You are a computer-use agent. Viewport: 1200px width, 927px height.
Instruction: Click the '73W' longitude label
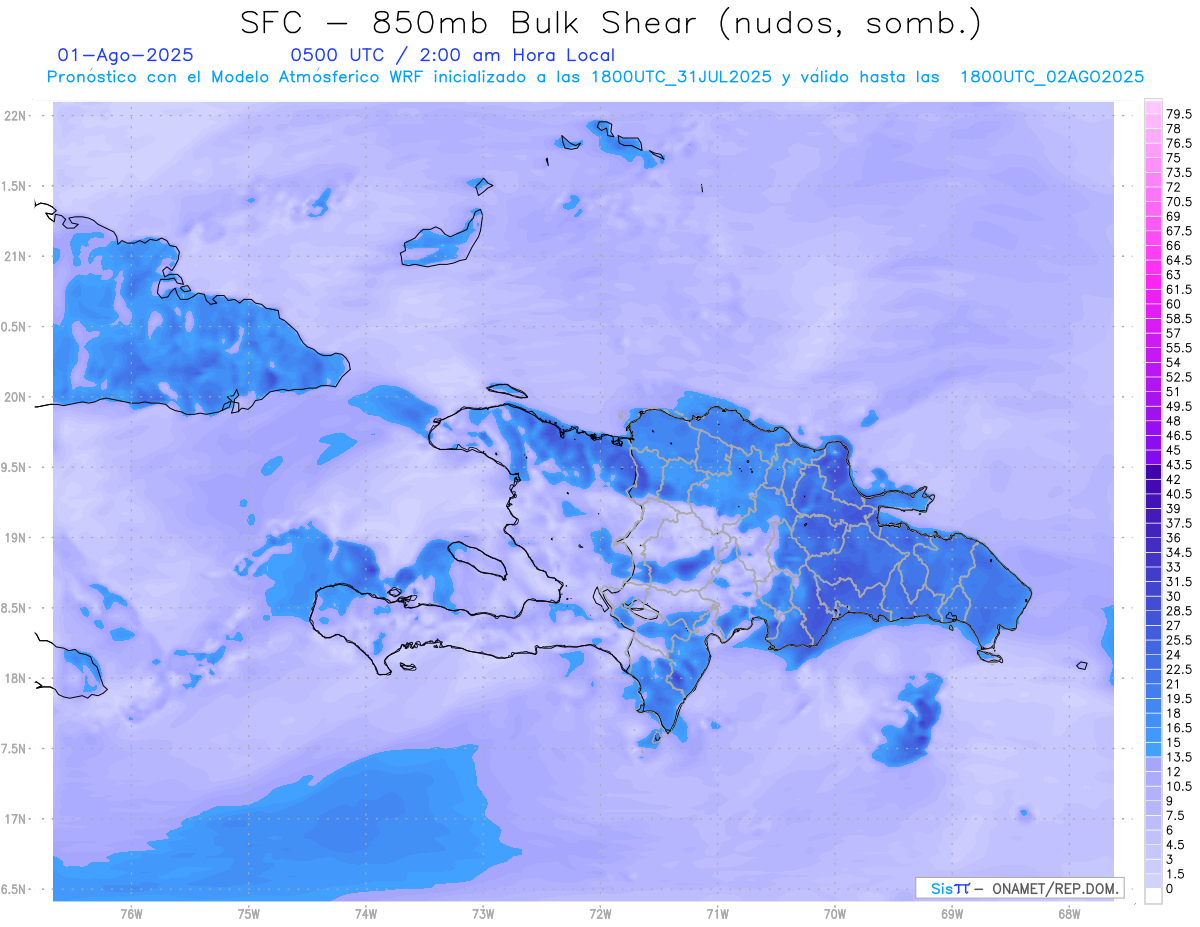click(483, 914)
